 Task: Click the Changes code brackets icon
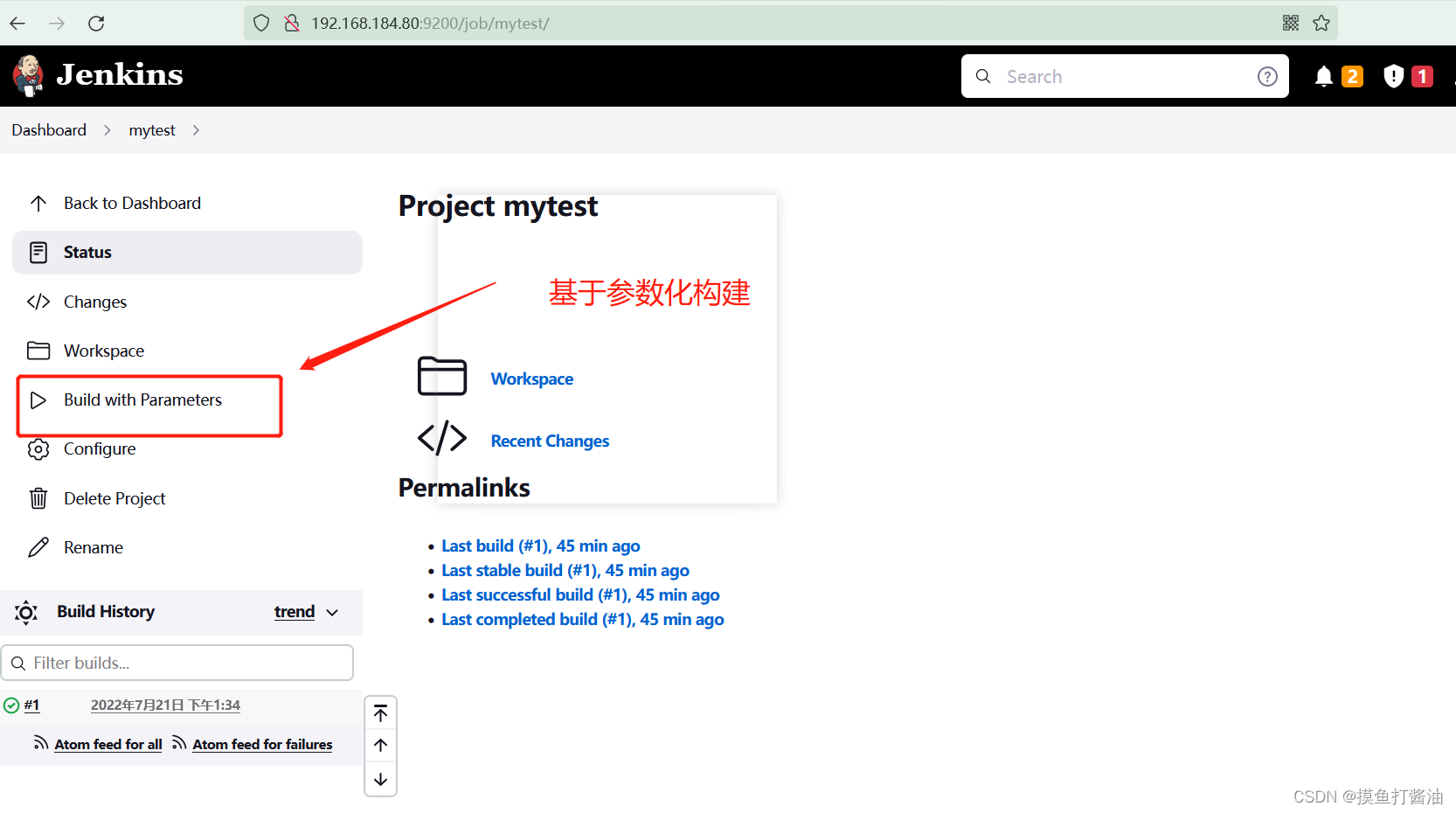coord(38,302)
